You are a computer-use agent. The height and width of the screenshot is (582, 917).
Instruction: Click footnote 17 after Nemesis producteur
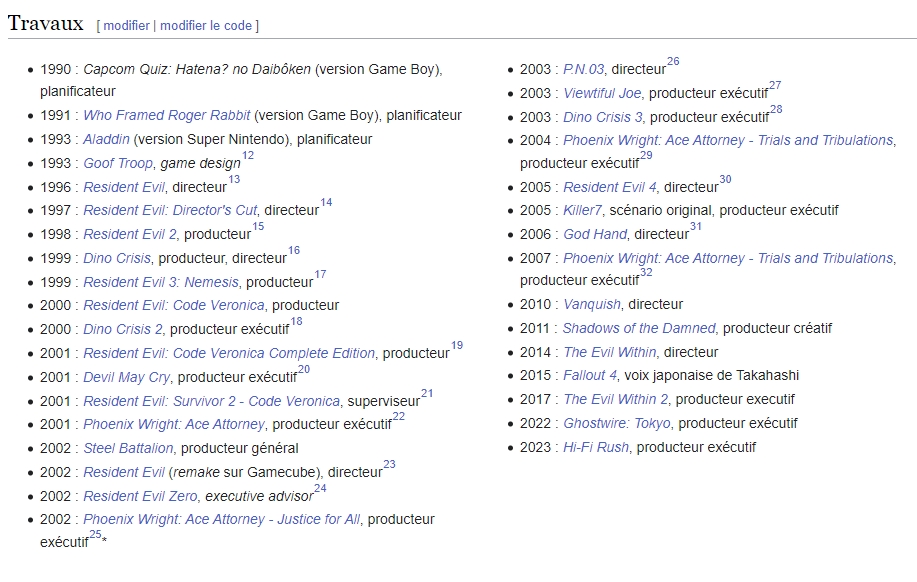[320, 274]
